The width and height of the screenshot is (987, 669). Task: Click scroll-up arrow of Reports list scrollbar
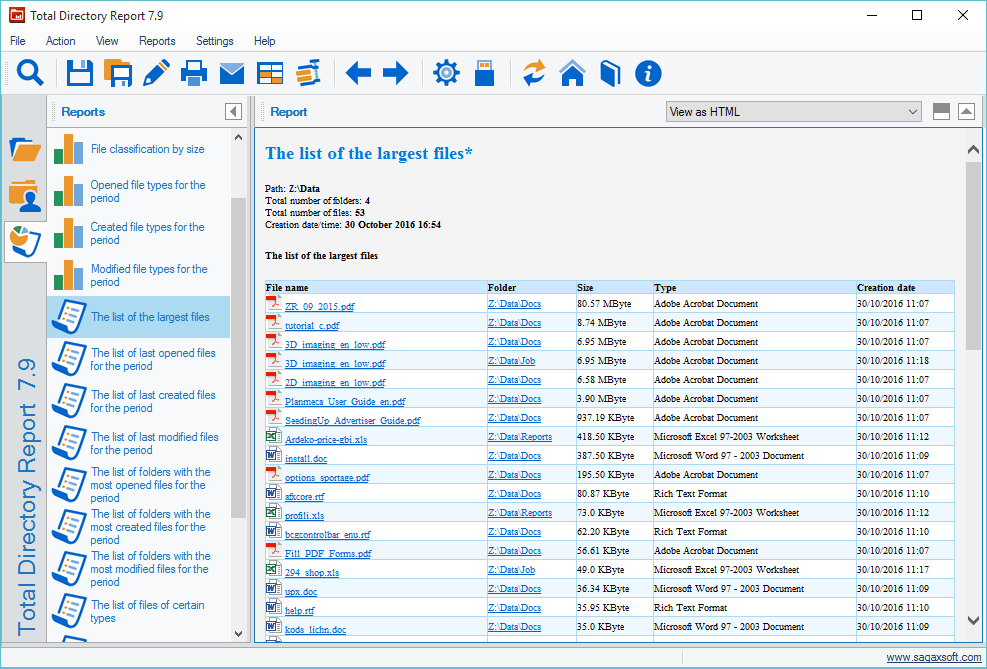point(239,137)
